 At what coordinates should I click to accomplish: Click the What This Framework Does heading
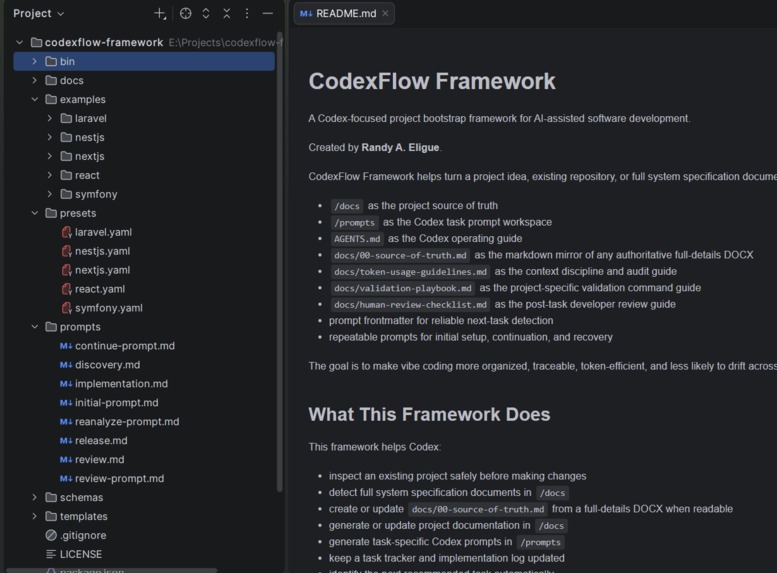[429, 414]
